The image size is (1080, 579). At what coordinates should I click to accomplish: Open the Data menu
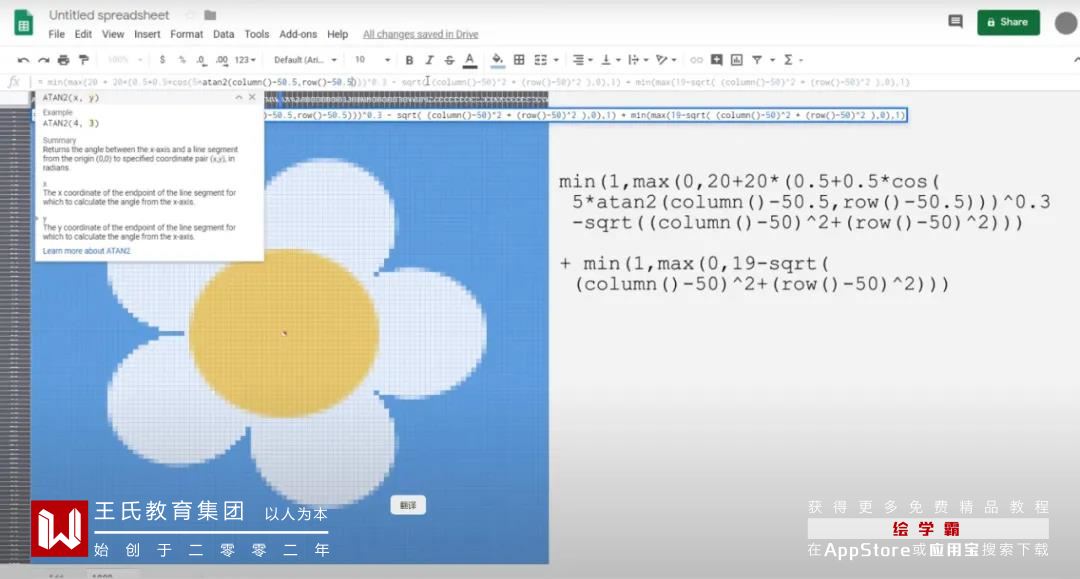[223, 34]
